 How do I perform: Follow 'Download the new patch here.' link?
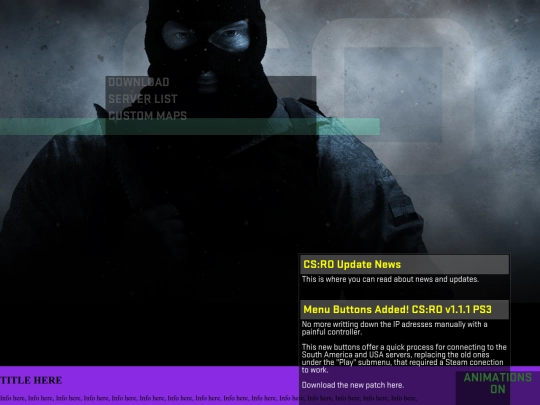(353, 385)
